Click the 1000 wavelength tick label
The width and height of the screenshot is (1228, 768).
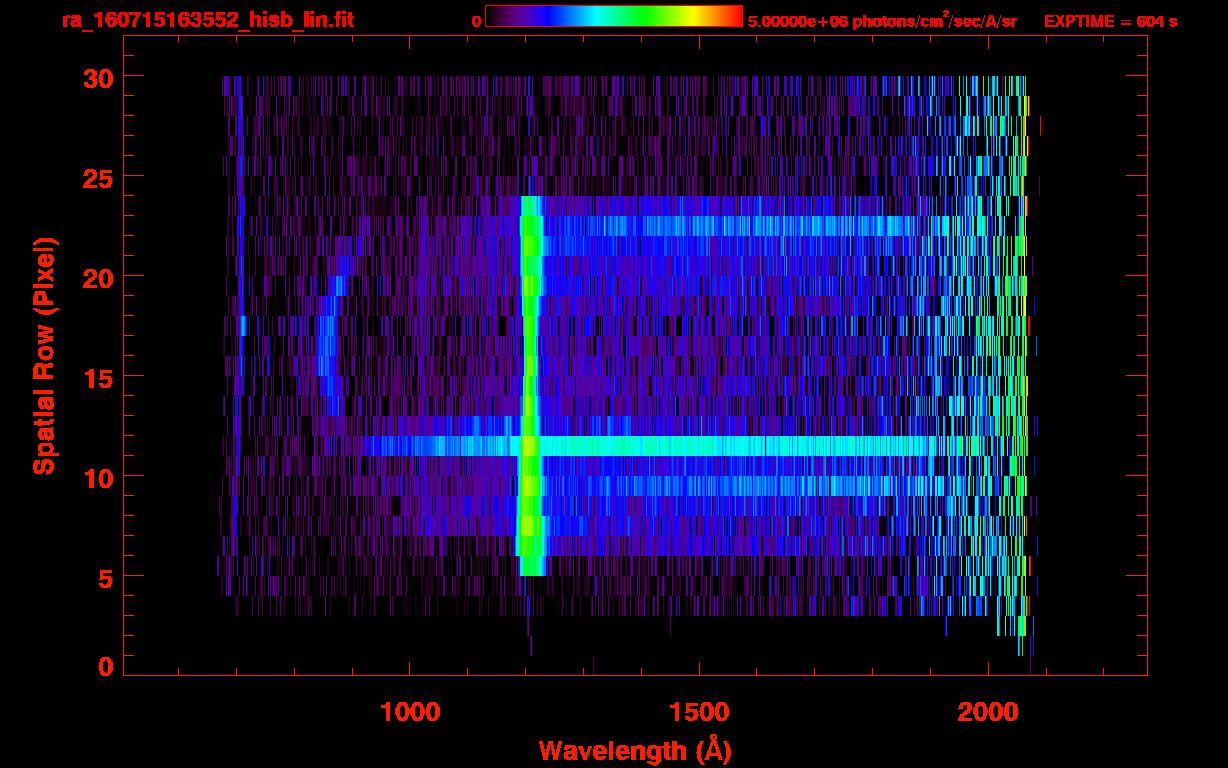coord(410,711)
